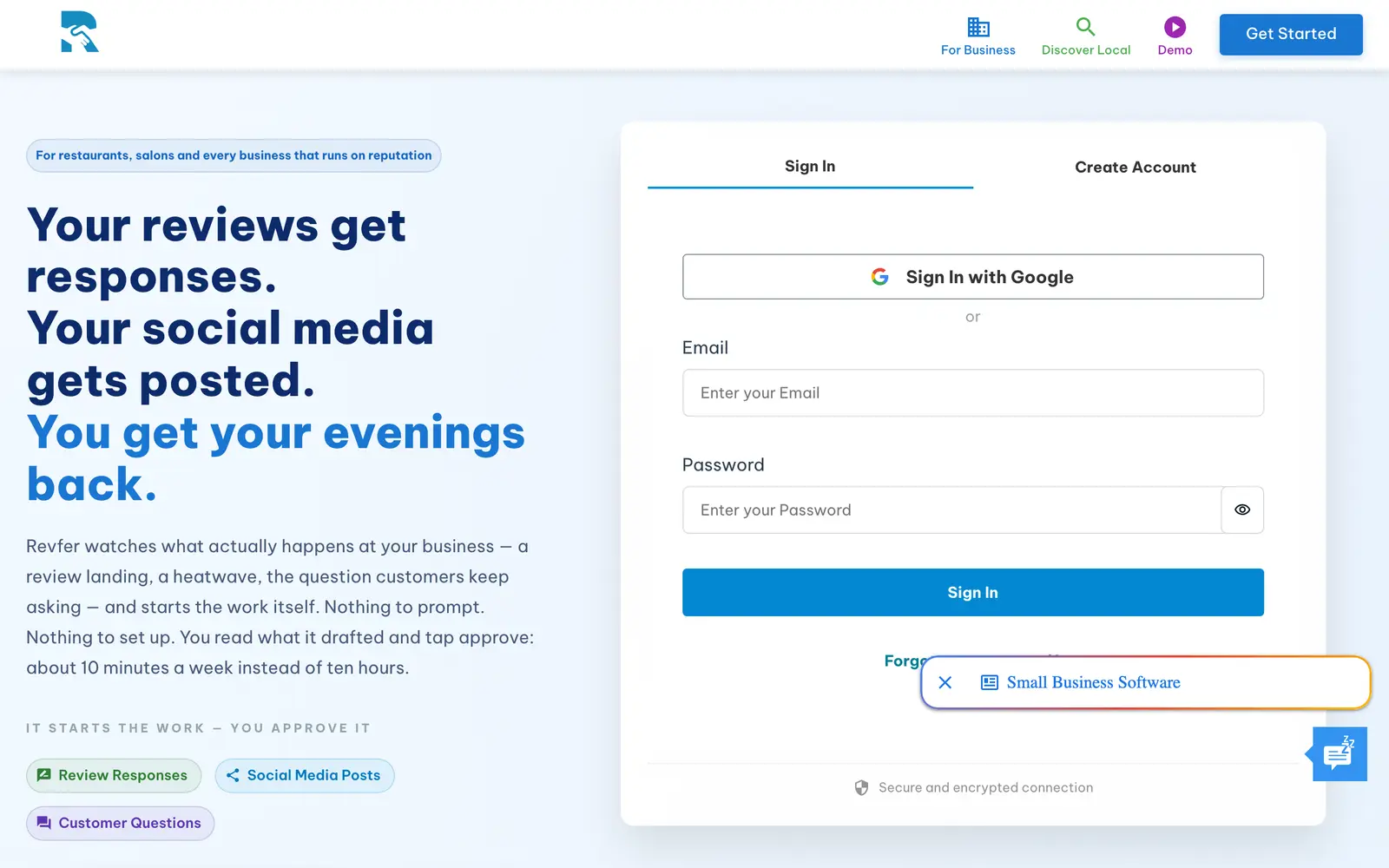Submit the blue Sign In button
Viewport: 1389px width, 868px height.
click(x=973, y=592)
